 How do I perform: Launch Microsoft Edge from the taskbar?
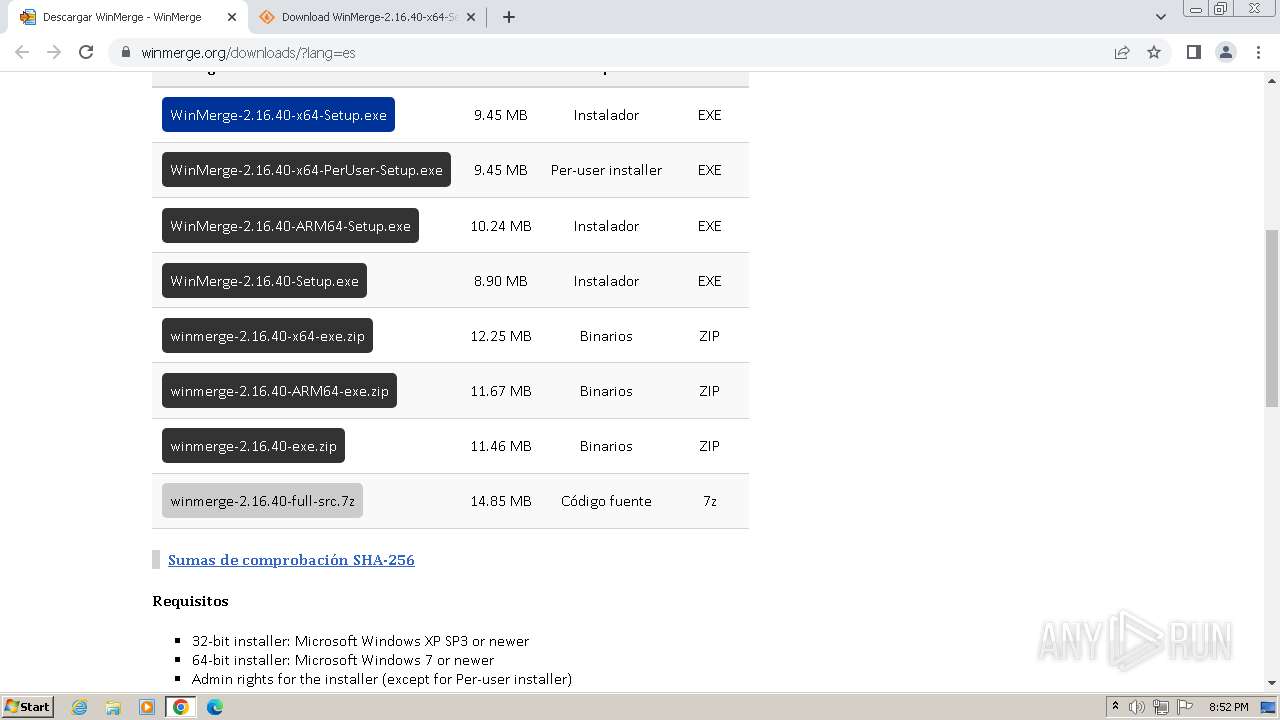[215, 707]
